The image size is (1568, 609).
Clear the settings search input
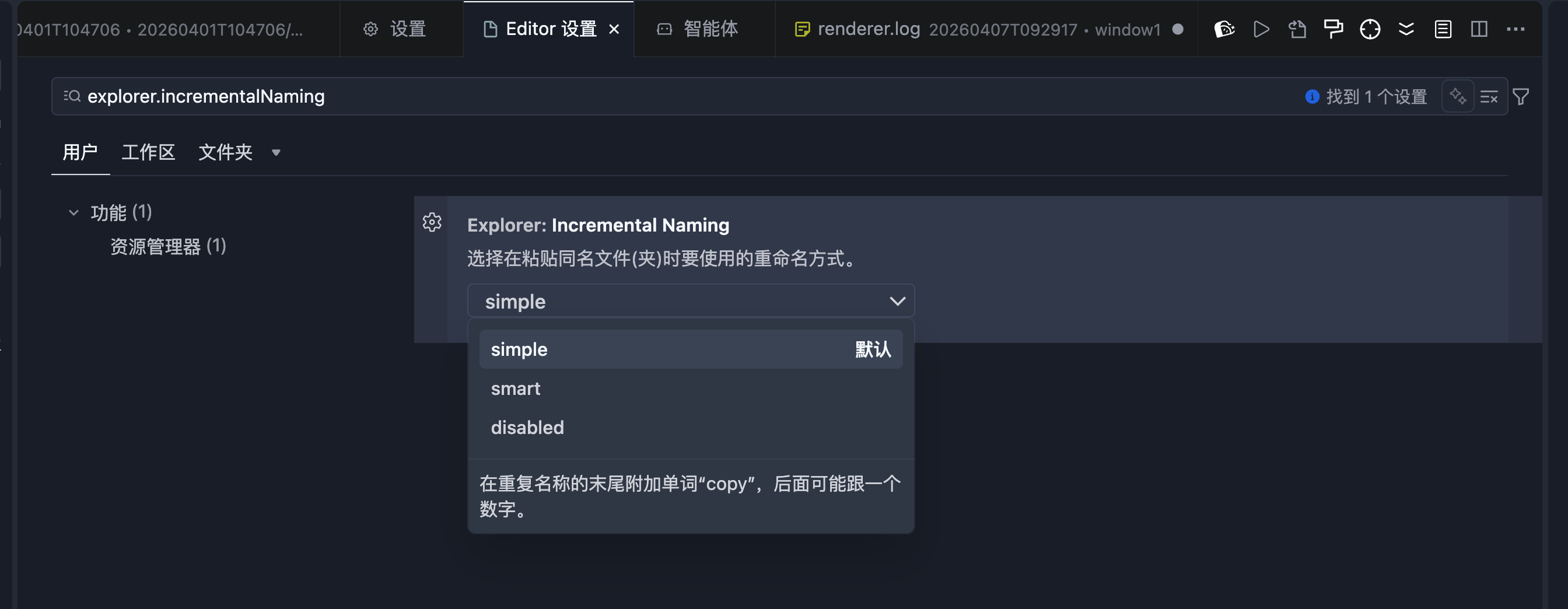point(1489,97)
